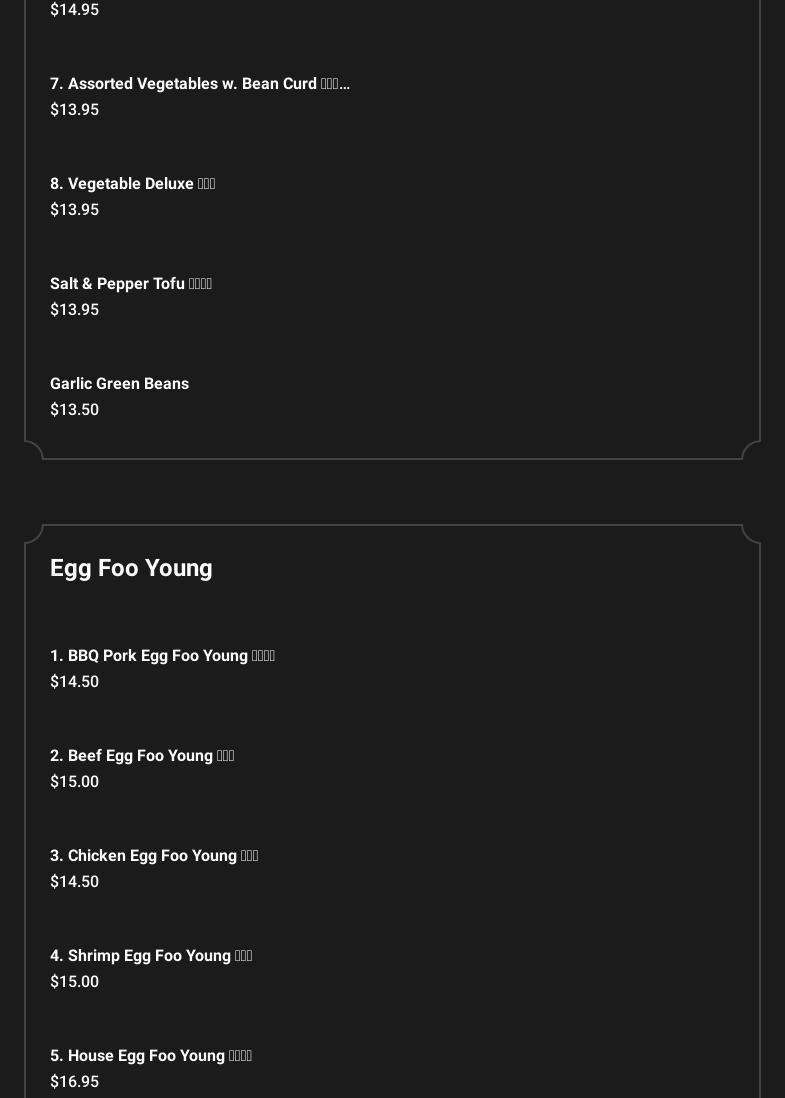Click the $14.95 price at the top
This screenshot has width=785, height=1098.
[74, 10]
